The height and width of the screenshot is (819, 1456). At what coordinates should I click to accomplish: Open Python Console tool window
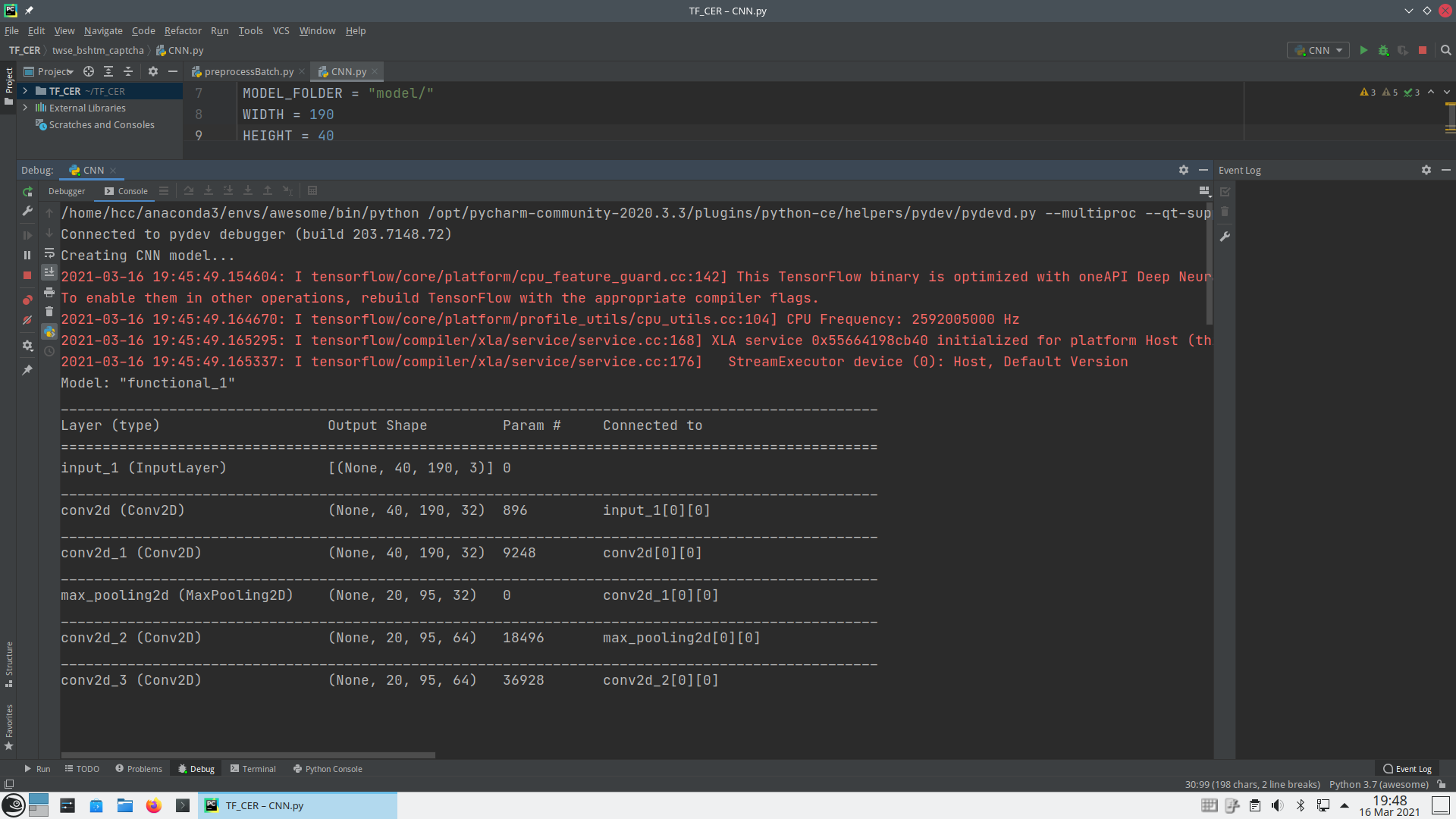tap(328, 769)
